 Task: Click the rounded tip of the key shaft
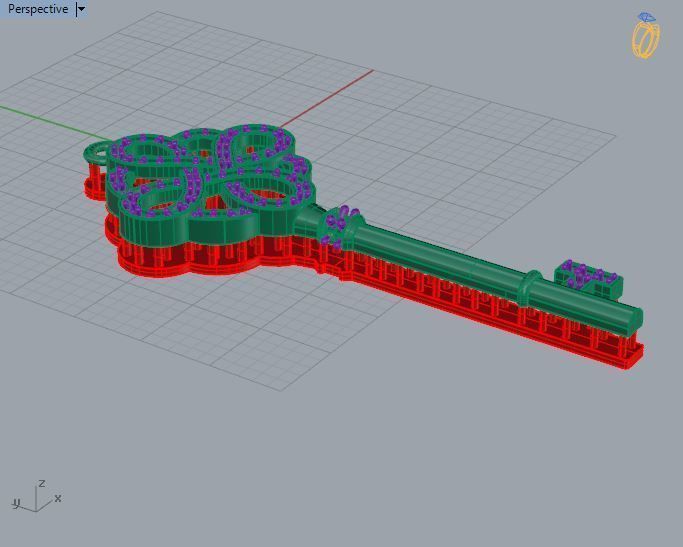[634, 318]
